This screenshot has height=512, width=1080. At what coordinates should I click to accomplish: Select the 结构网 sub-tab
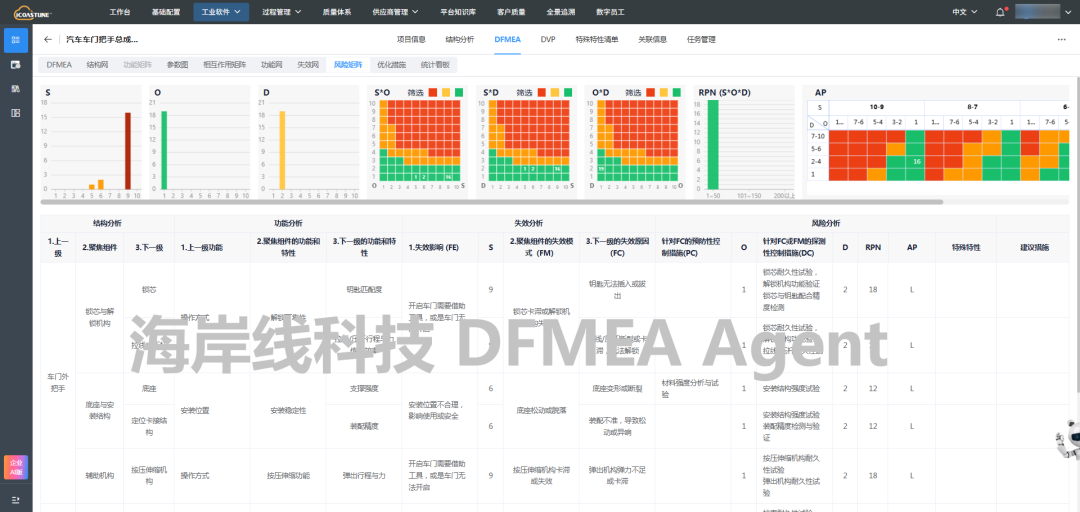tap(97, 65)
